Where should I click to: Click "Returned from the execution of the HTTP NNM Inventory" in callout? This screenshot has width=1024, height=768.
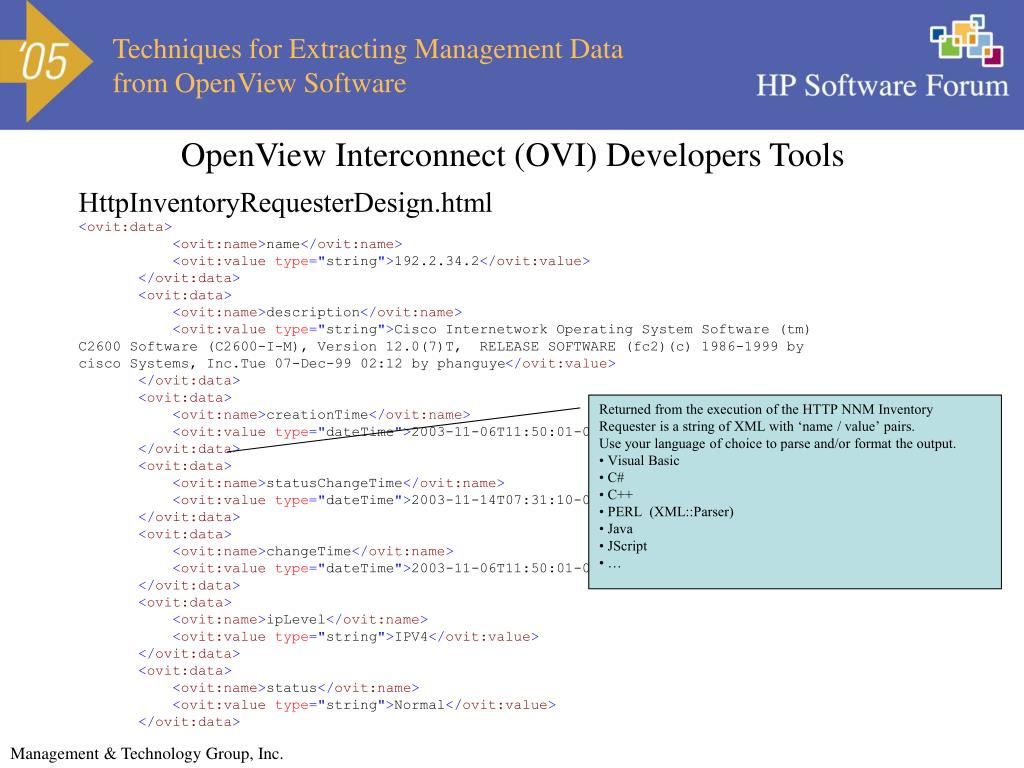click(x=766, y=409)
